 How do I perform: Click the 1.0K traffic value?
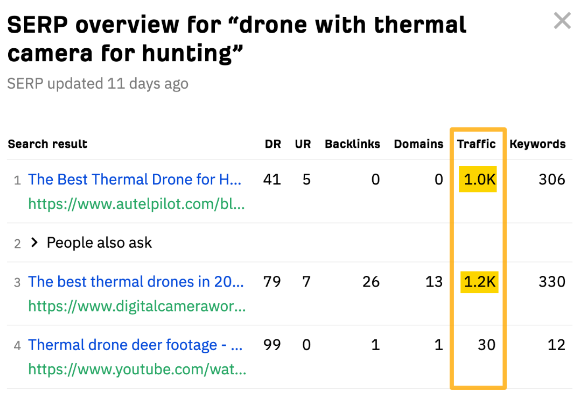point(478,179)
